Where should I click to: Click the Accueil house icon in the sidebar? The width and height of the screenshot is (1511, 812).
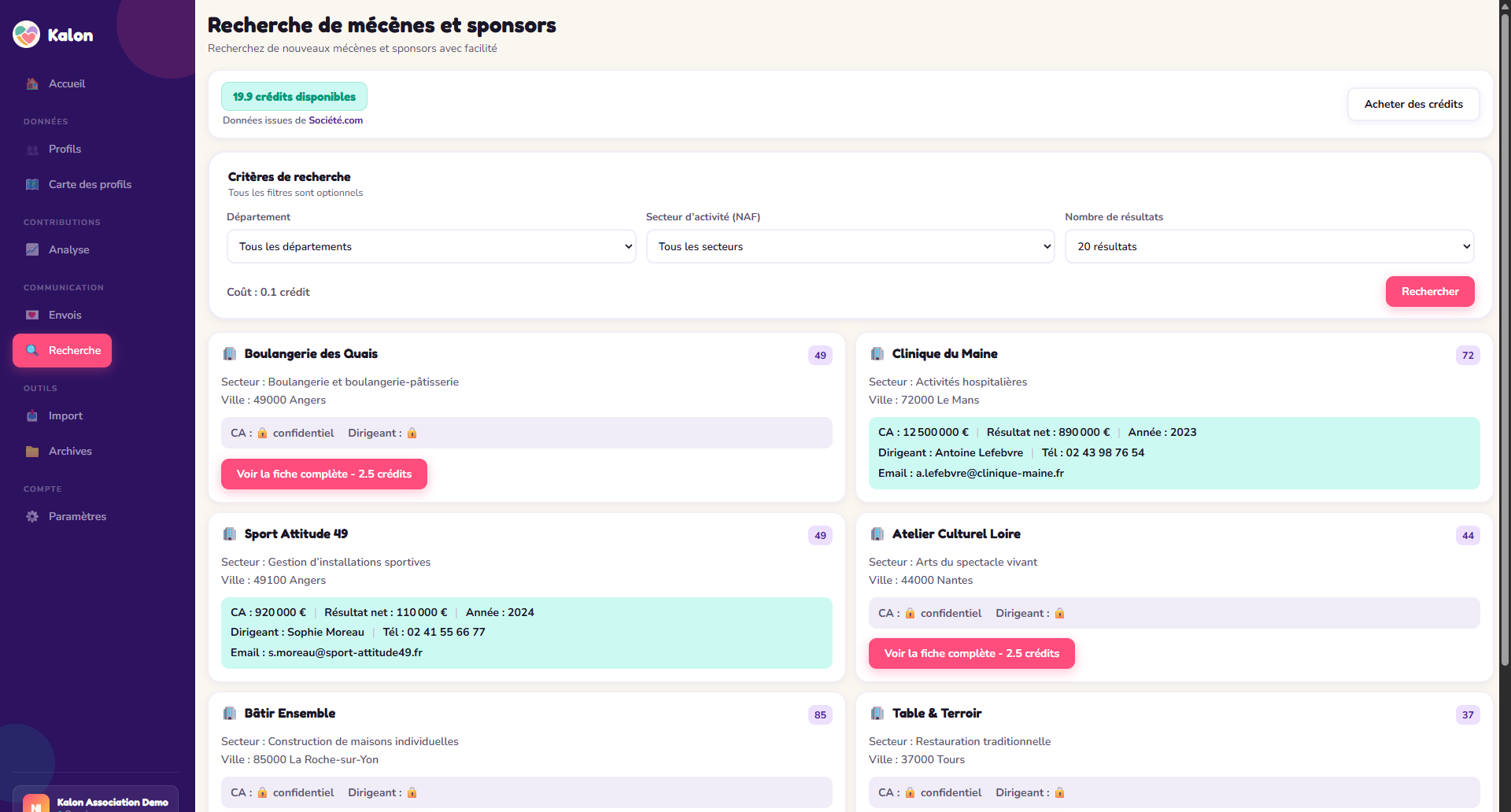coord(32,83)
